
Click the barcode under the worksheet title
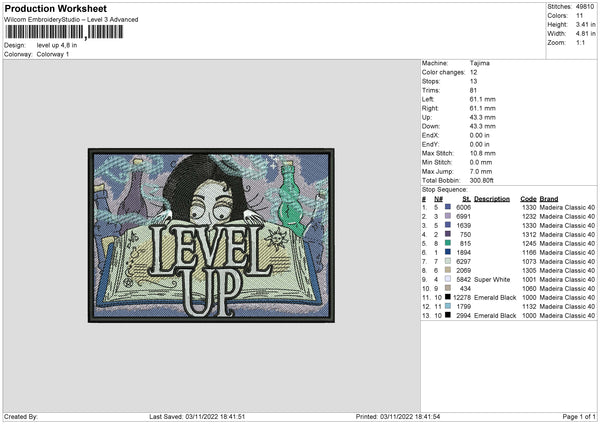click(x=64, y=32)
